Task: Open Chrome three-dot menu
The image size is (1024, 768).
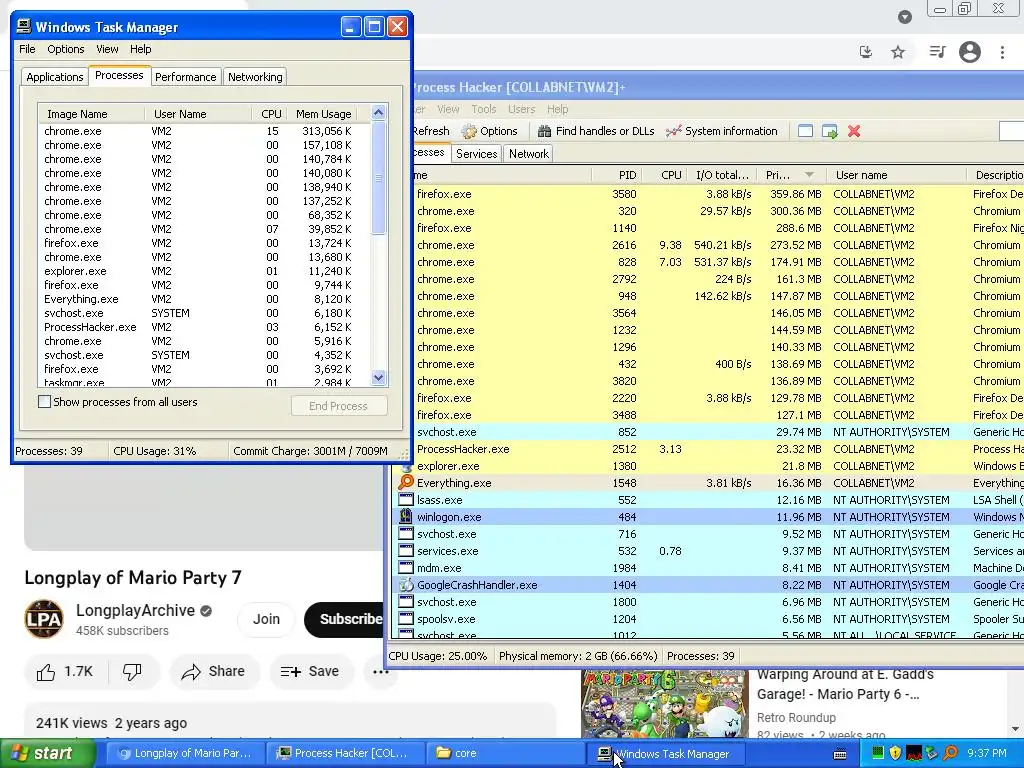Action: click(x=1002, y=52)
